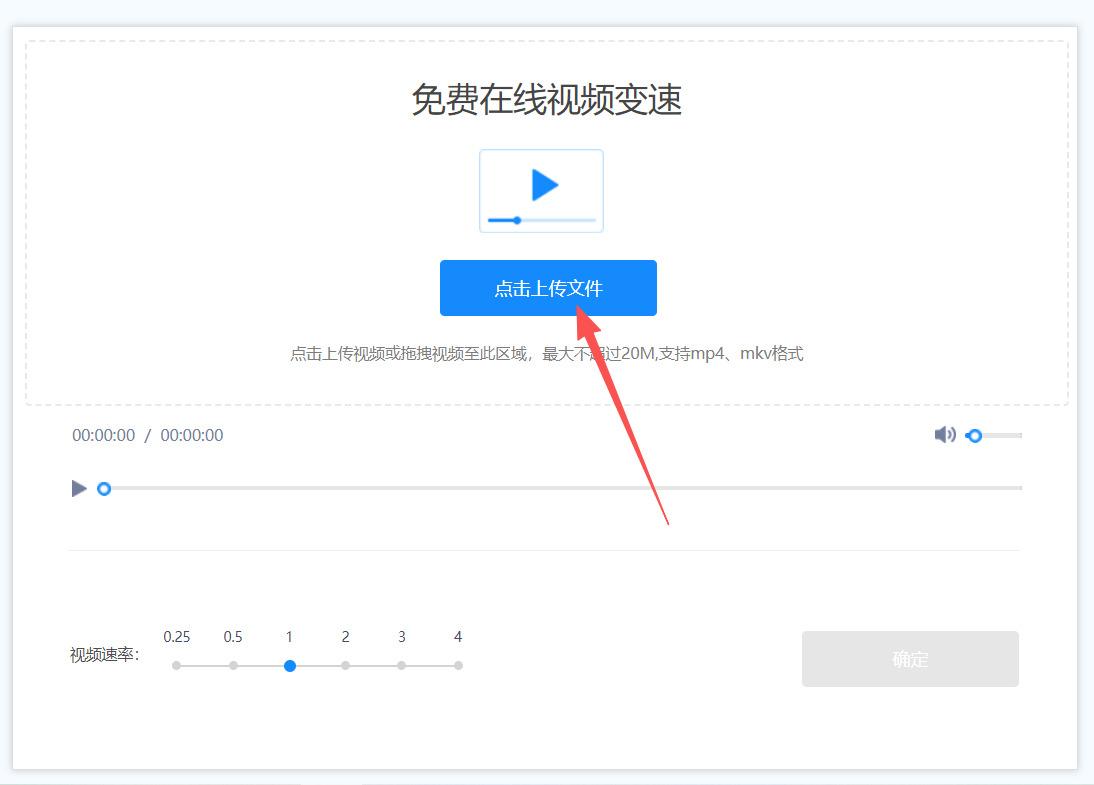Mute audio by clicking the speaker icon

(944, 434)
